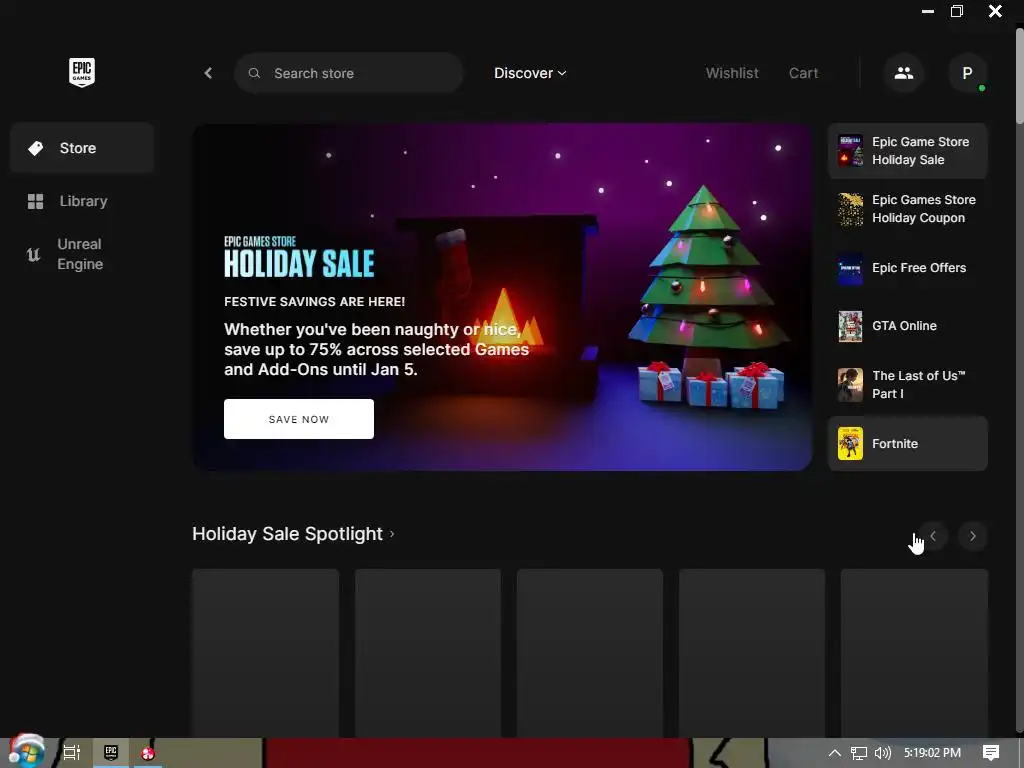This screenshot has width=1024, height=768.
Task: Click the Epic Games logo
Action: (82, 72)
